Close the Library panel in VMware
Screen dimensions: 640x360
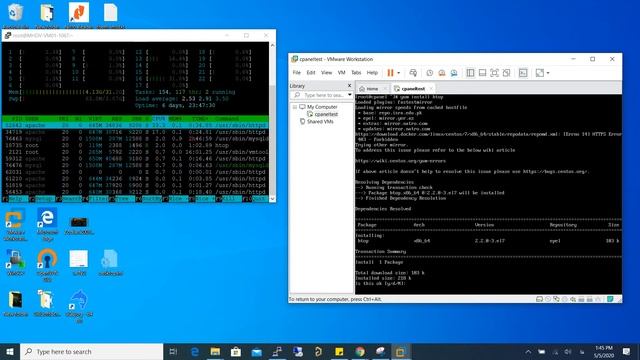pyautogui.click(x=349, y=86)
